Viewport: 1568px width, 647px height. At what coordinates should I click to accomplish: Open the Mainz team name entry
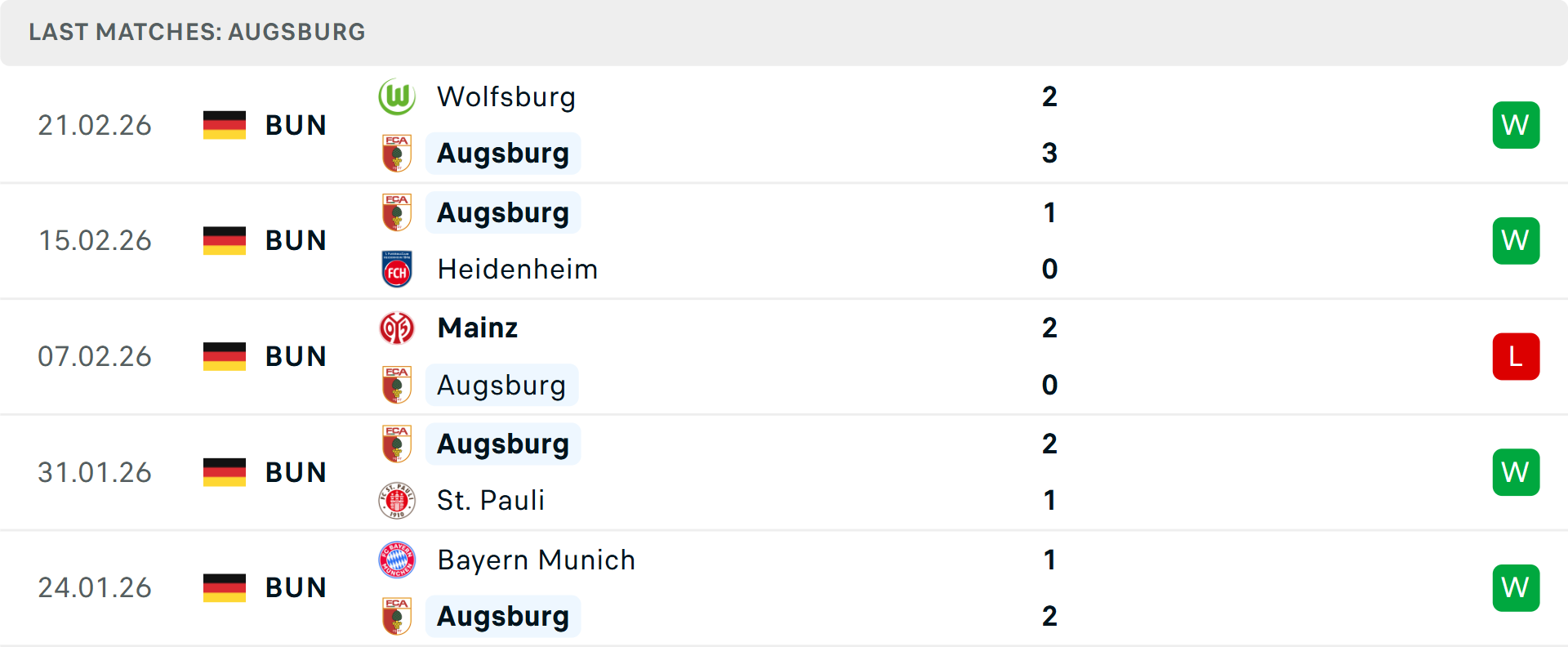tap(477, 328)
